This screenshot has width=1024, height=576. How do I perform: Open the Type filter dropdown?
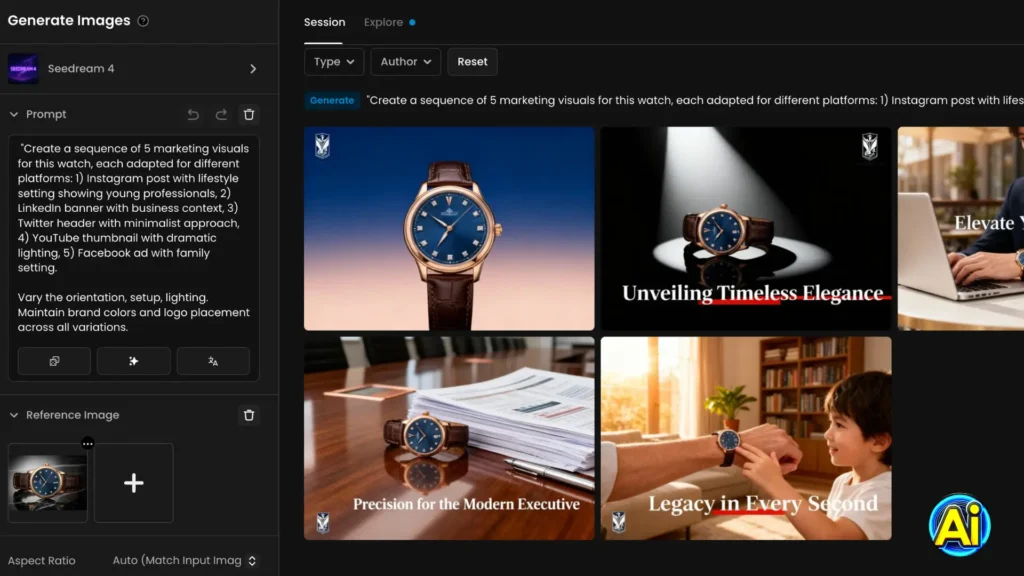click(x=334, y=62)
